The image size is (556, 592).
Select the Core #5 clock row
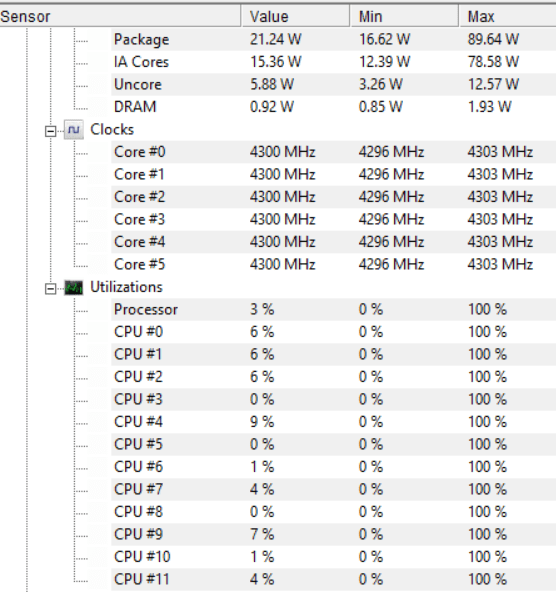[334, 264]
